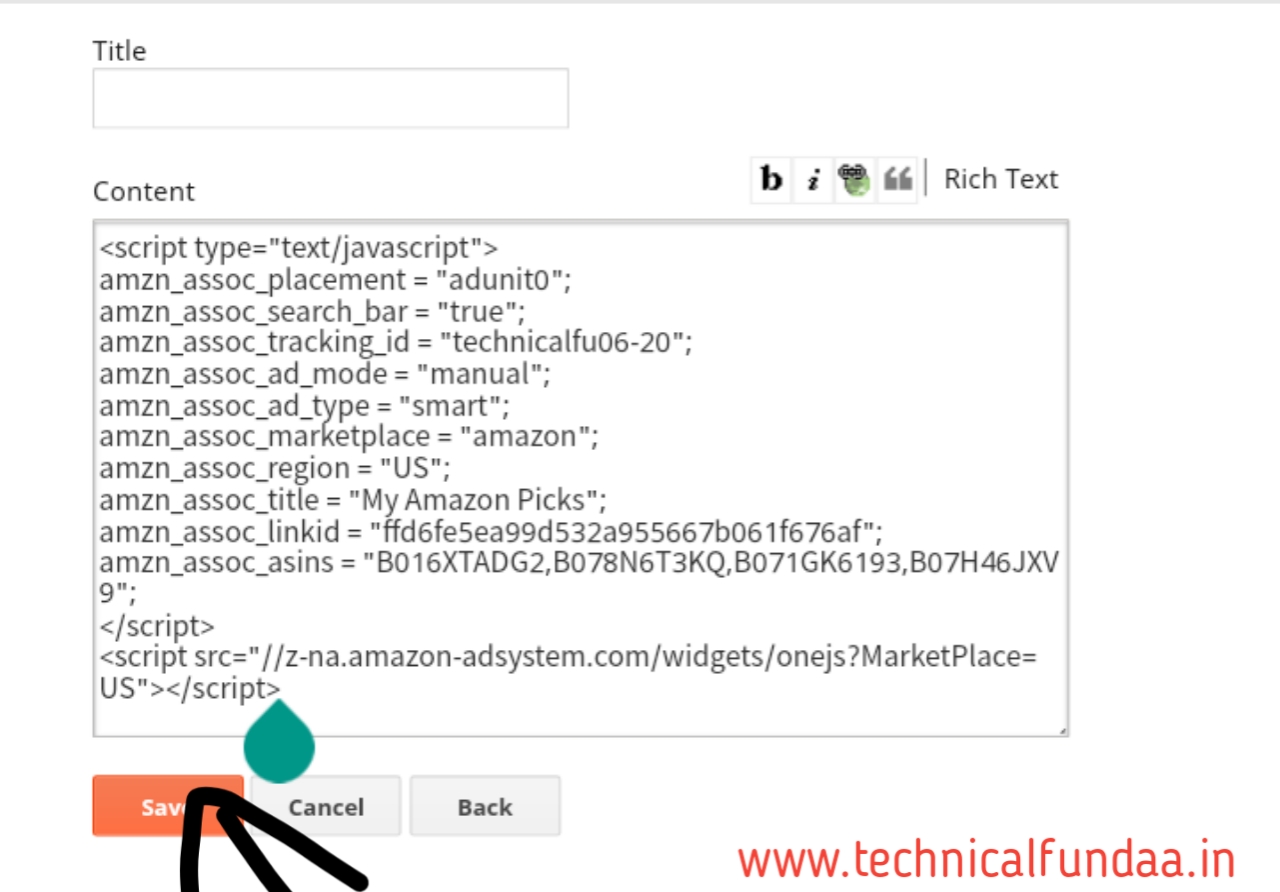Cancel the gadget configuration
This screenshot has width=1280, height=892.
[326, 806]
